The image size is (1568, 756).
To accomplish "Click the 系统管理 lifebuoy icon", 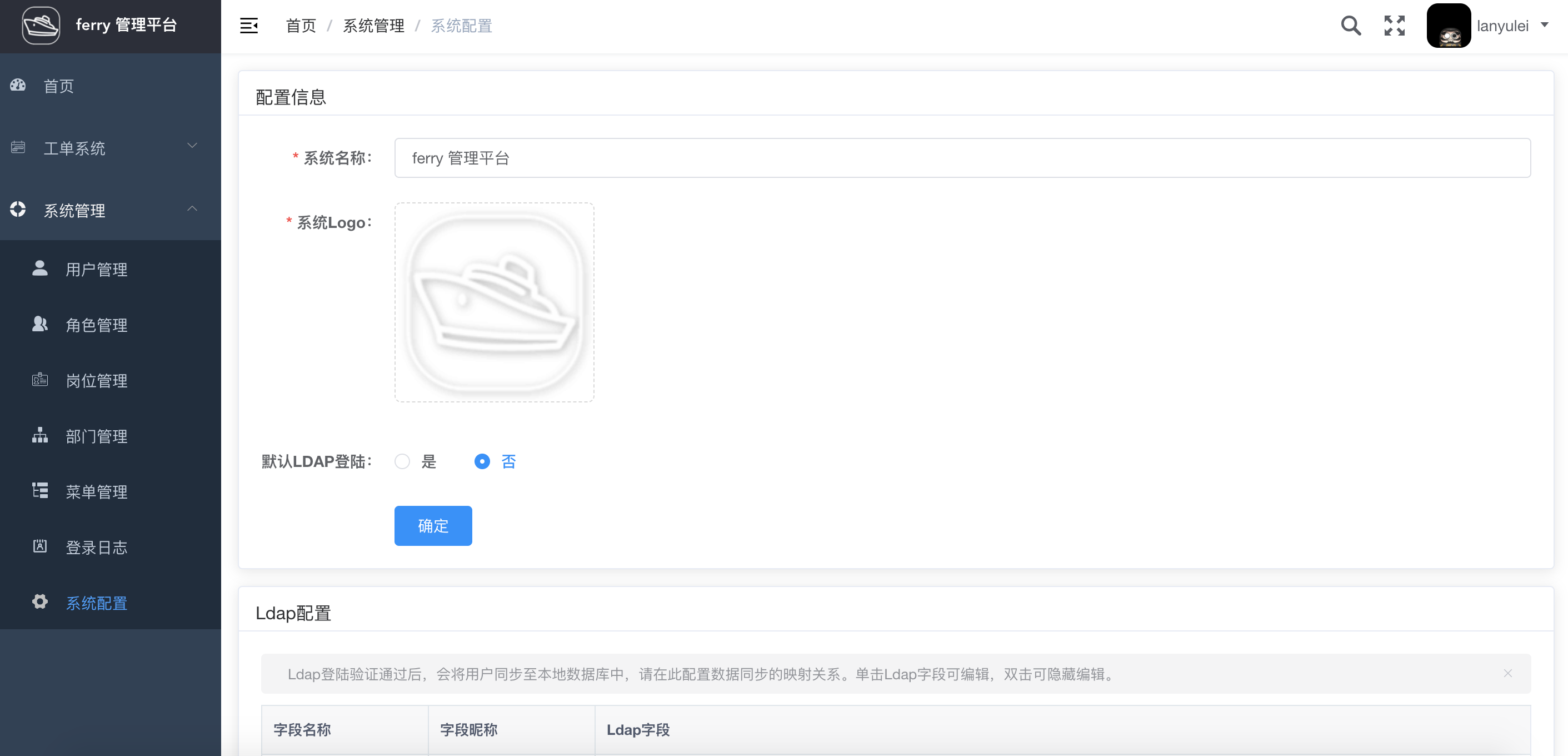I will 18,210.
